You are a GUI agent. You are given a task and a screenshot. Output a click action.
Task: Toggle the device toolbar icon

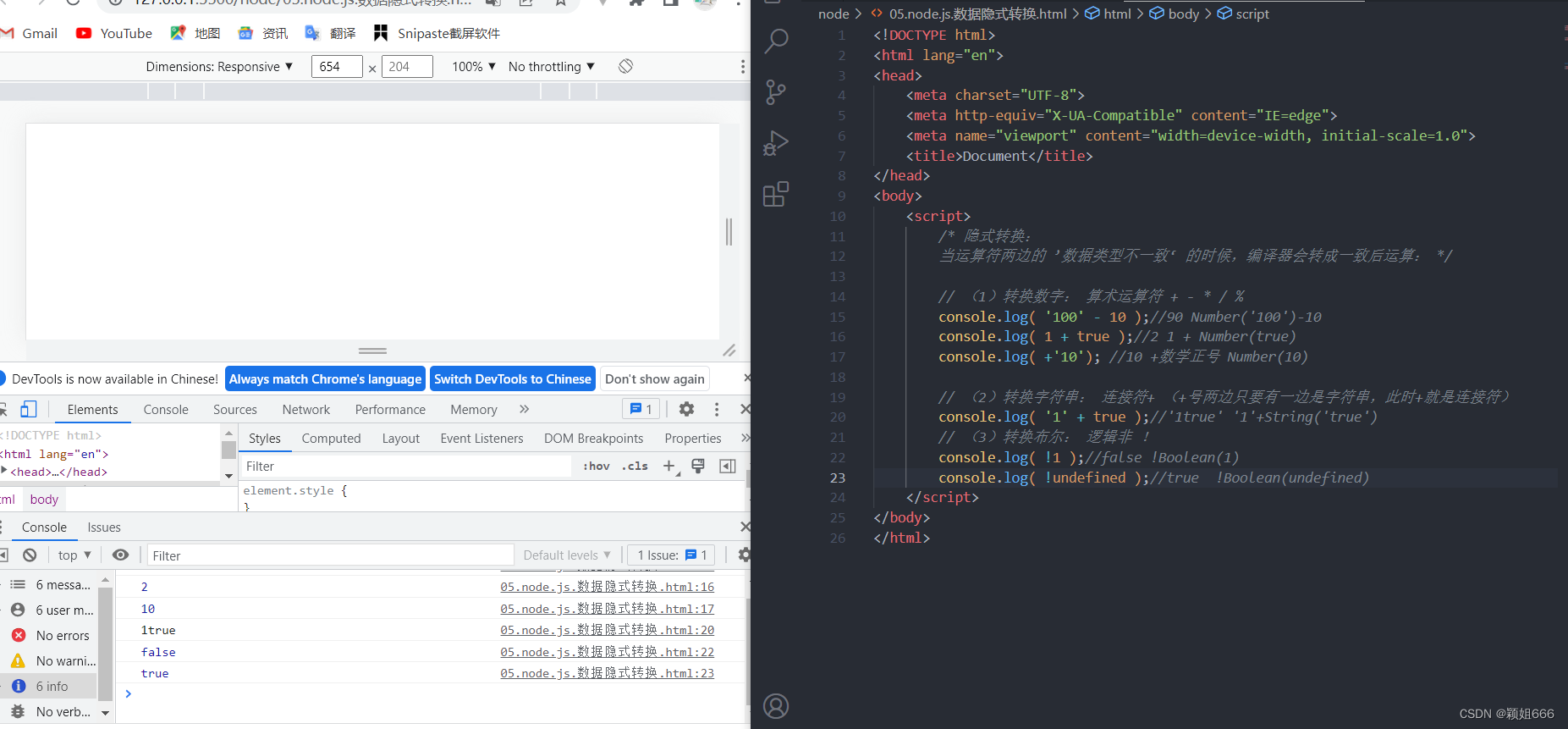[x=28, y=409]
